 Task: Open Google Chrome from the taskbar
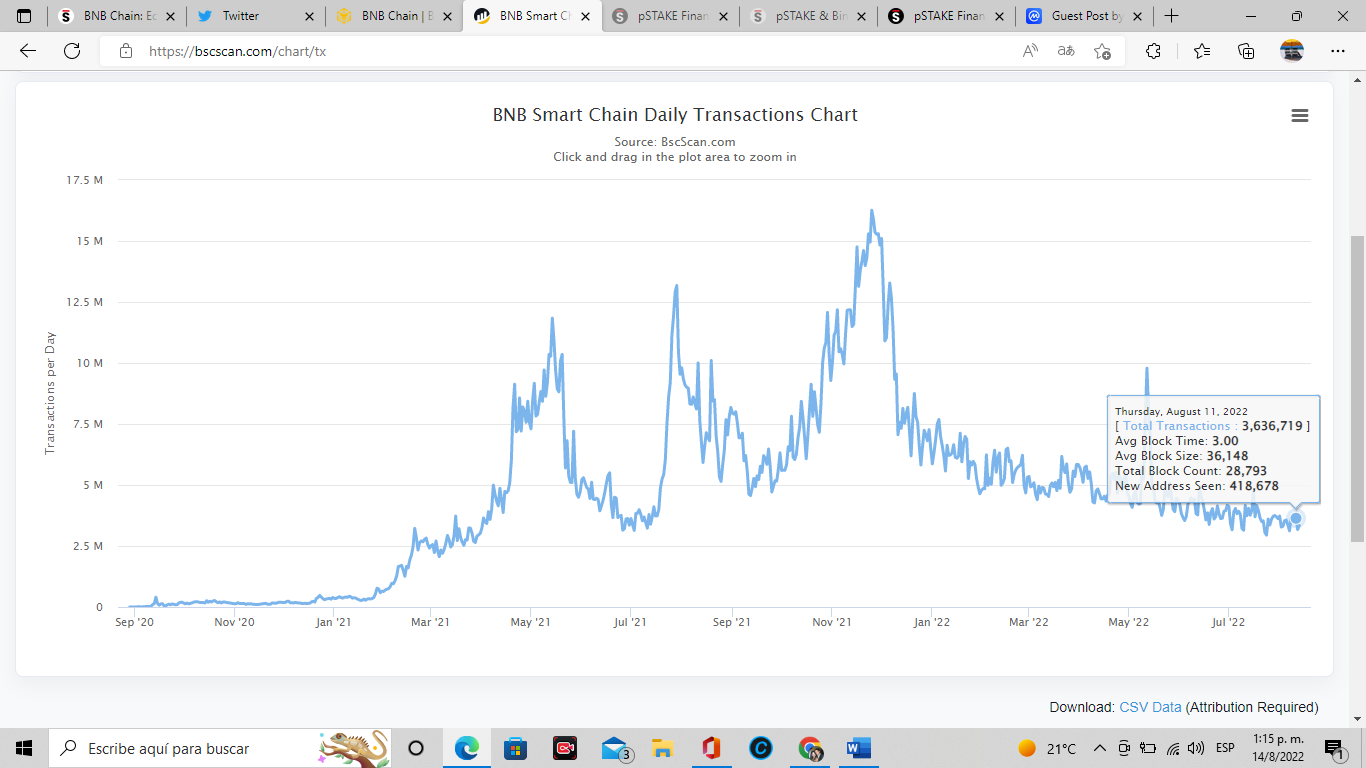tap(810, 748)
